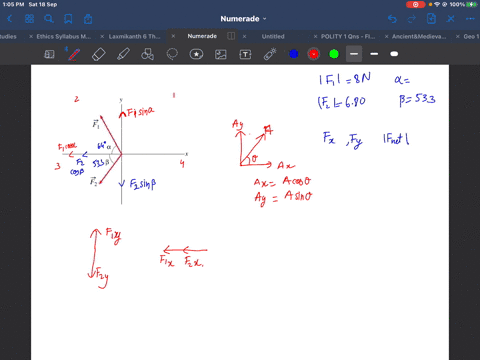Viewport: 480px width, 360px height.
Task: Open the share/export icon
Action: [88, 19]
